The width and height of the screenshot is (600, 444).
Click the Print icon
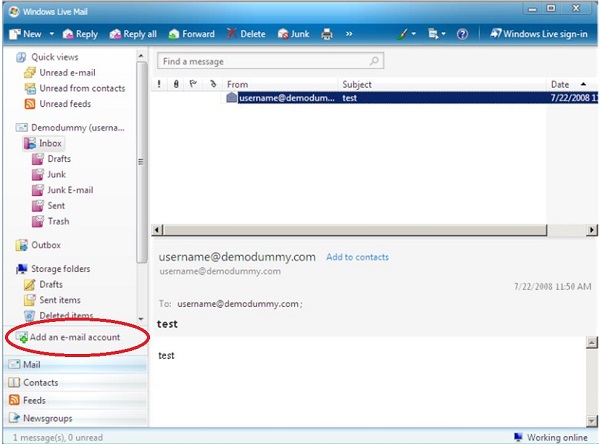327,34
